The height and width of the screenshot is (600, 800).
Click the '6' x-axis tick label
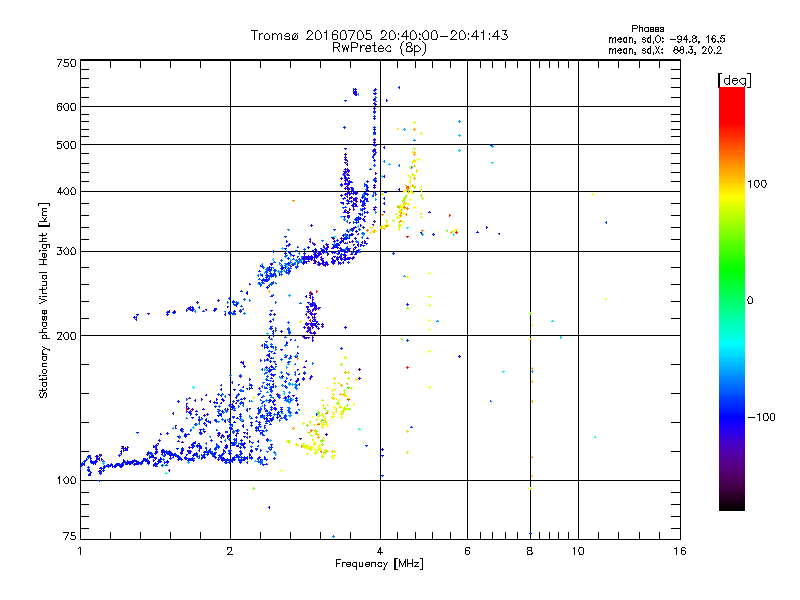467,551
